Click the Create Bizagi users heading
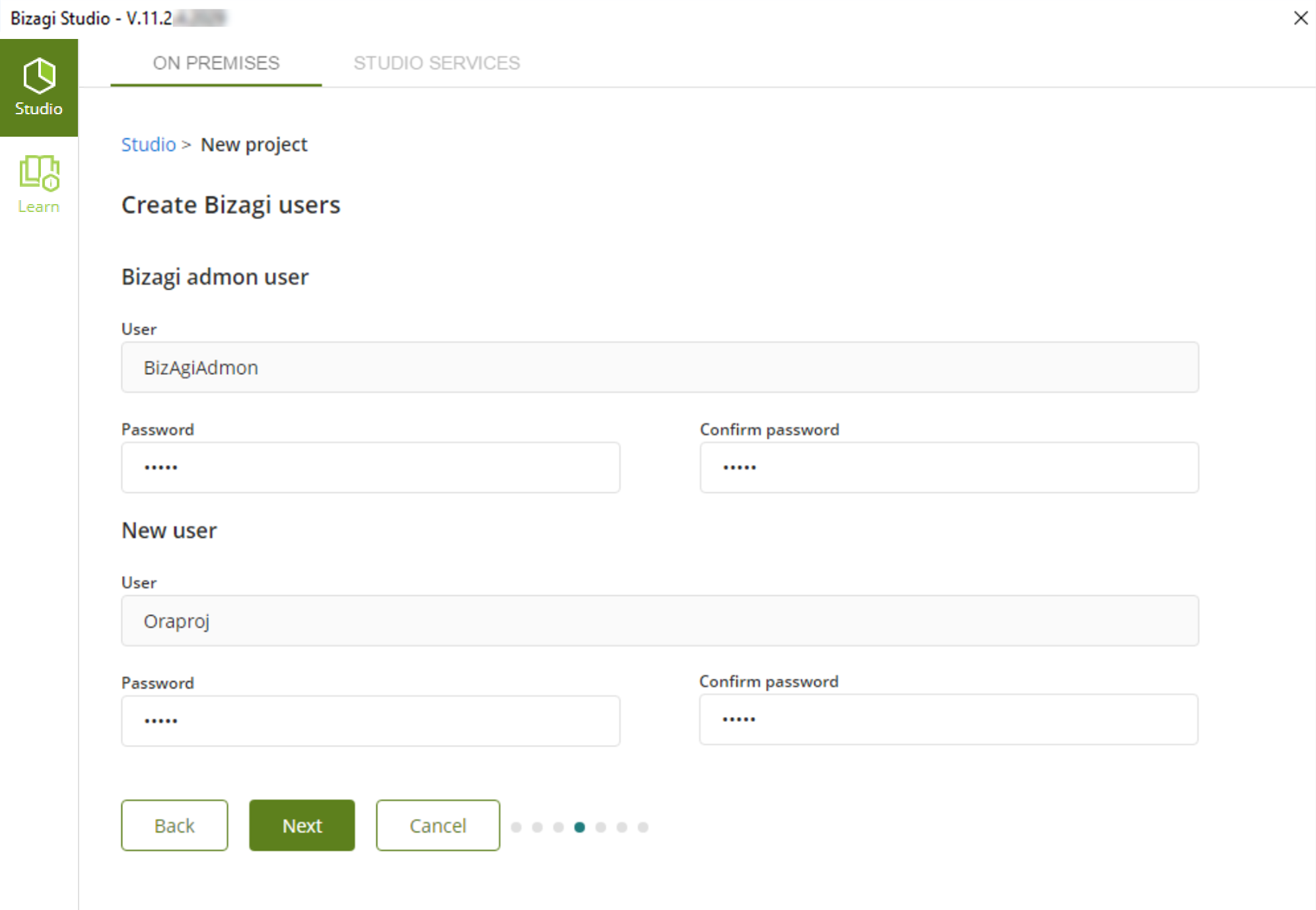This screenshot has height=910, width=1316. tap(230, 205)
